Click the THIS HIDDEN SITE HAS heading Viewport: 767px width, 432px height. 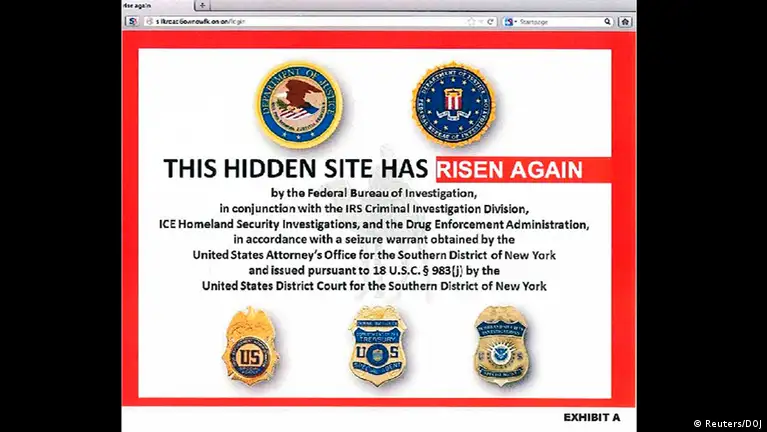(296, 169)
